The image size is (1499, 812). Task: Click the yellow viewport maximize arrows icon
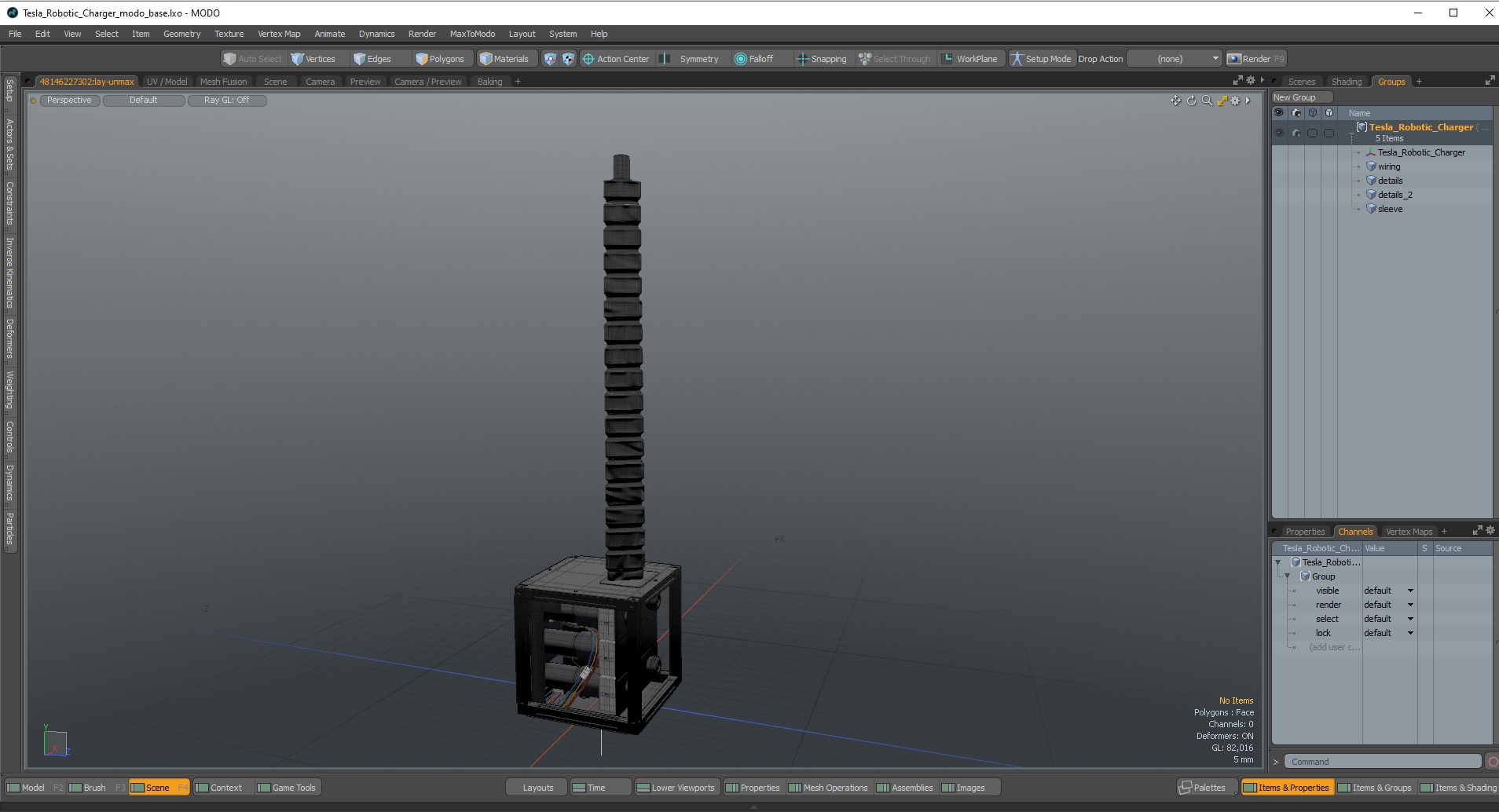[x=1222, y=101]
